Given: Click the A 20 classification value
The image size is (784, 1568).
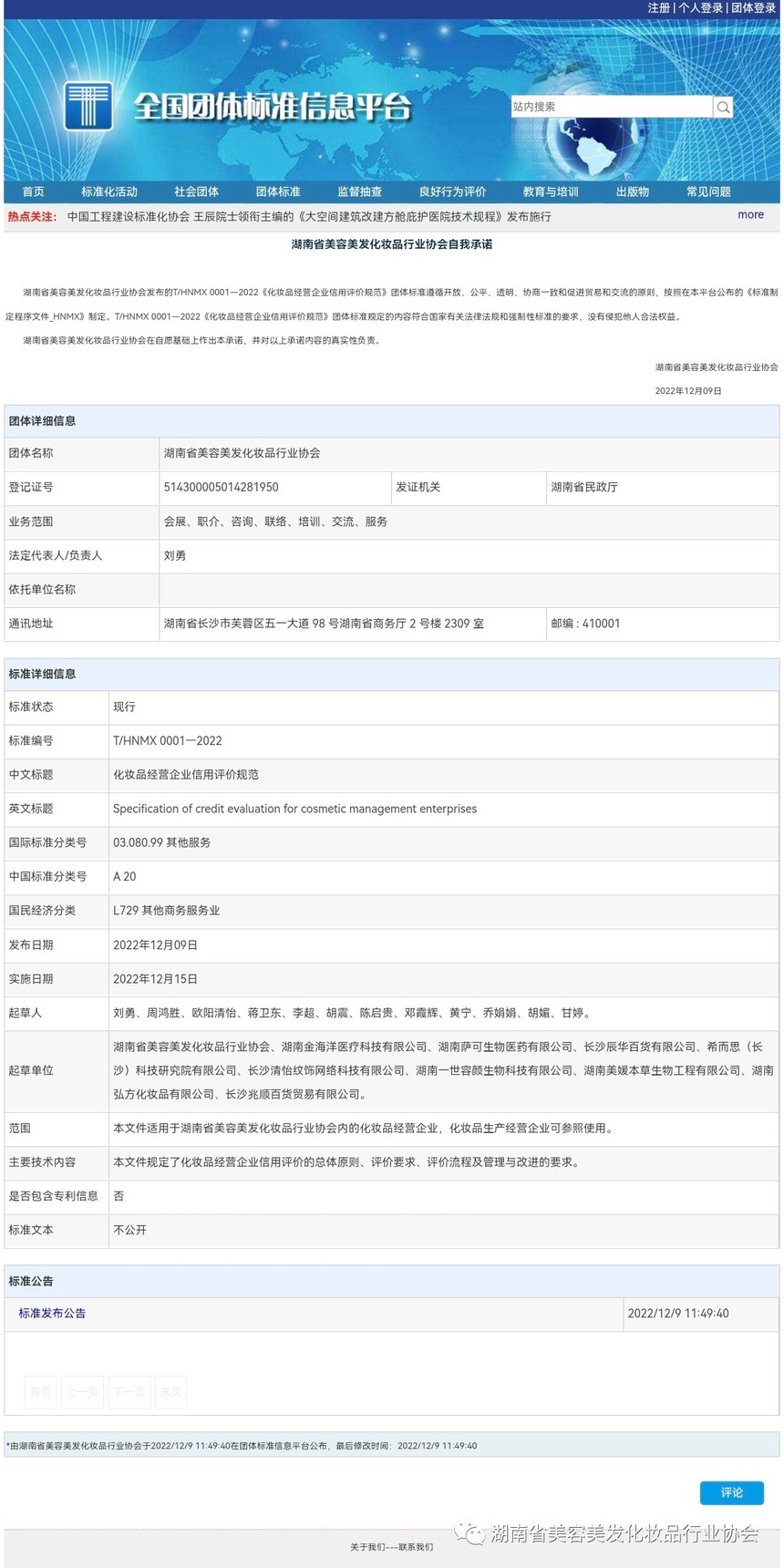Looking at the screenshot, I should (x=125, y=877).
